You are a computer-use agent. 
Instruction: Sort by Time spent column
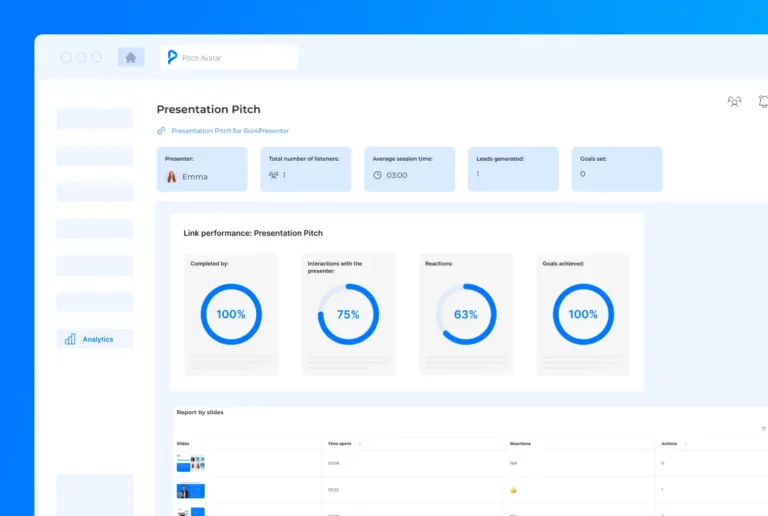click(359, 443)
